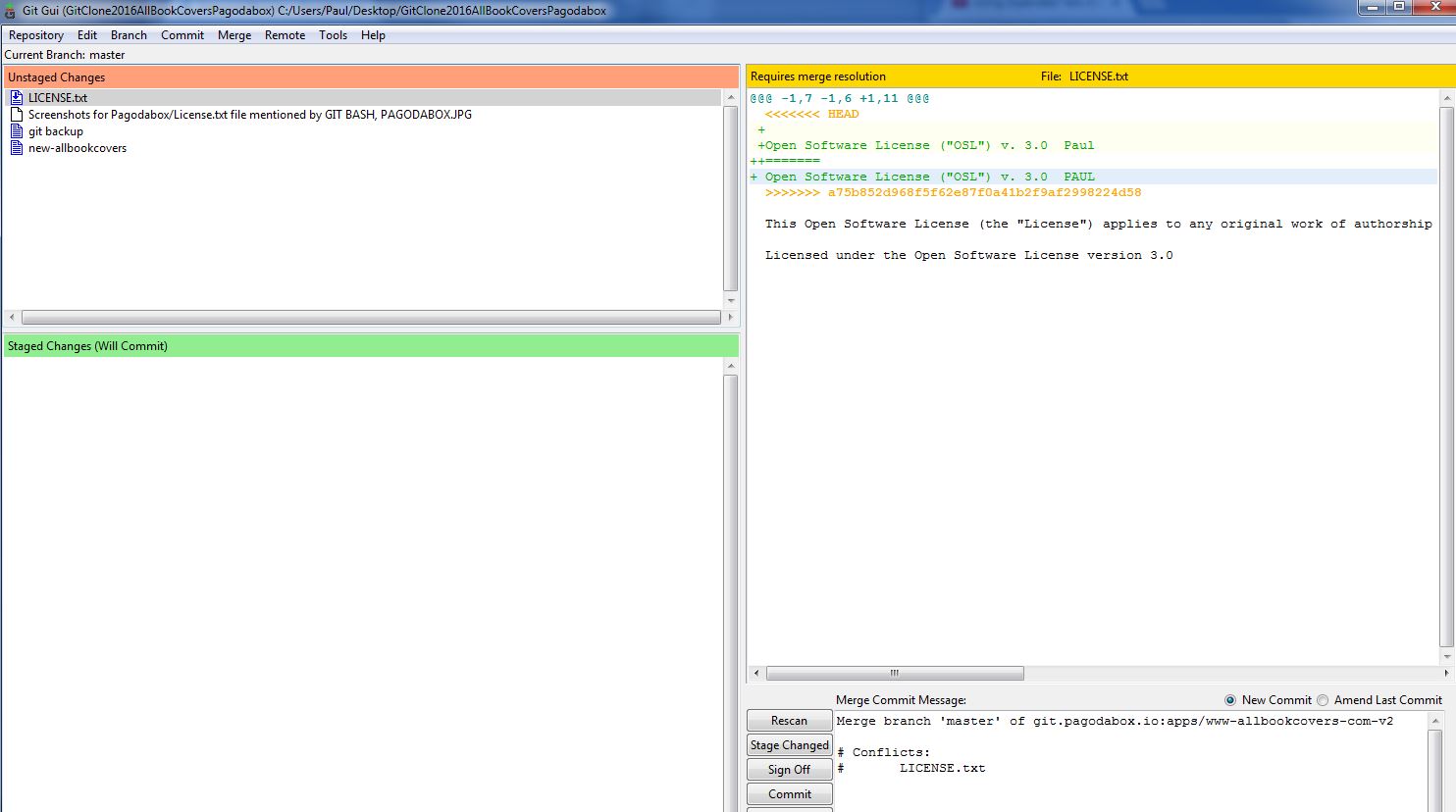Open the Edit menu

coord(87,35)
